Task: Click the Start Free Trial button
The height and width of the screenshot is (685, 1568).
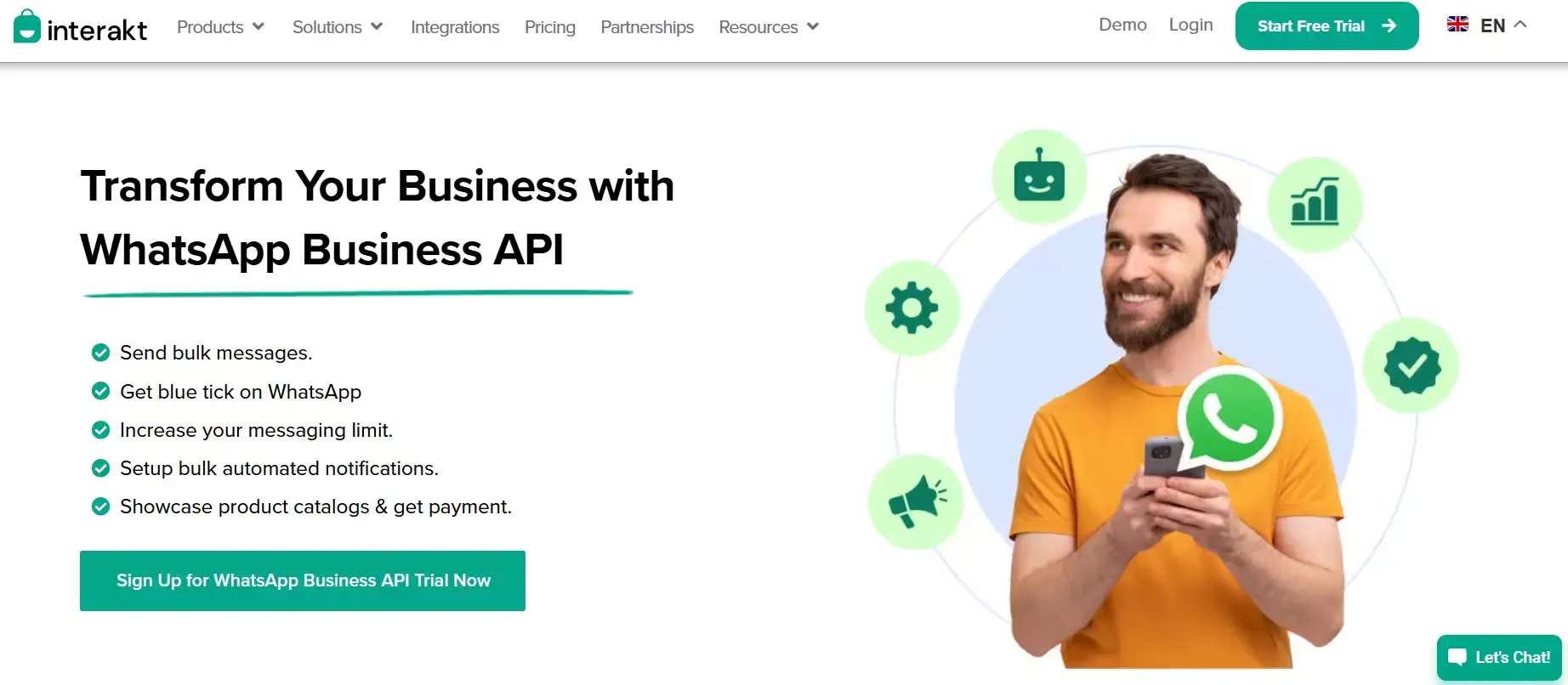Action: [1327, 25]
